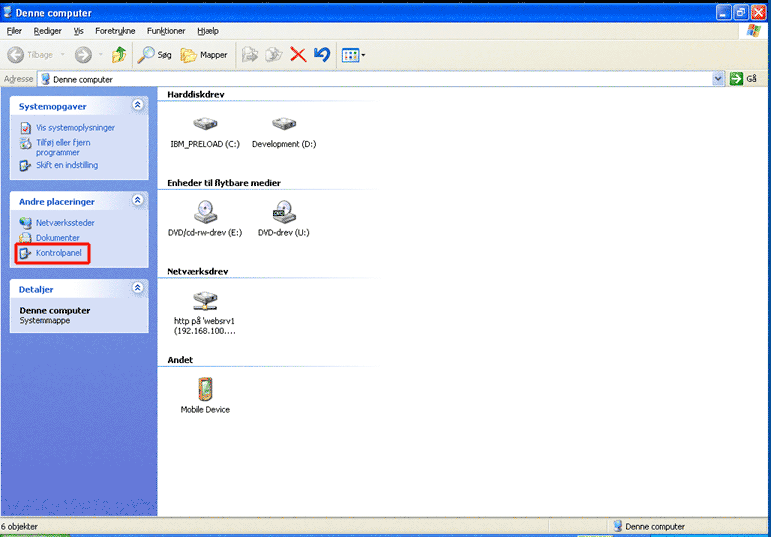
Task: Click the Skift en indstilling icon
Action: click(26, 166)
